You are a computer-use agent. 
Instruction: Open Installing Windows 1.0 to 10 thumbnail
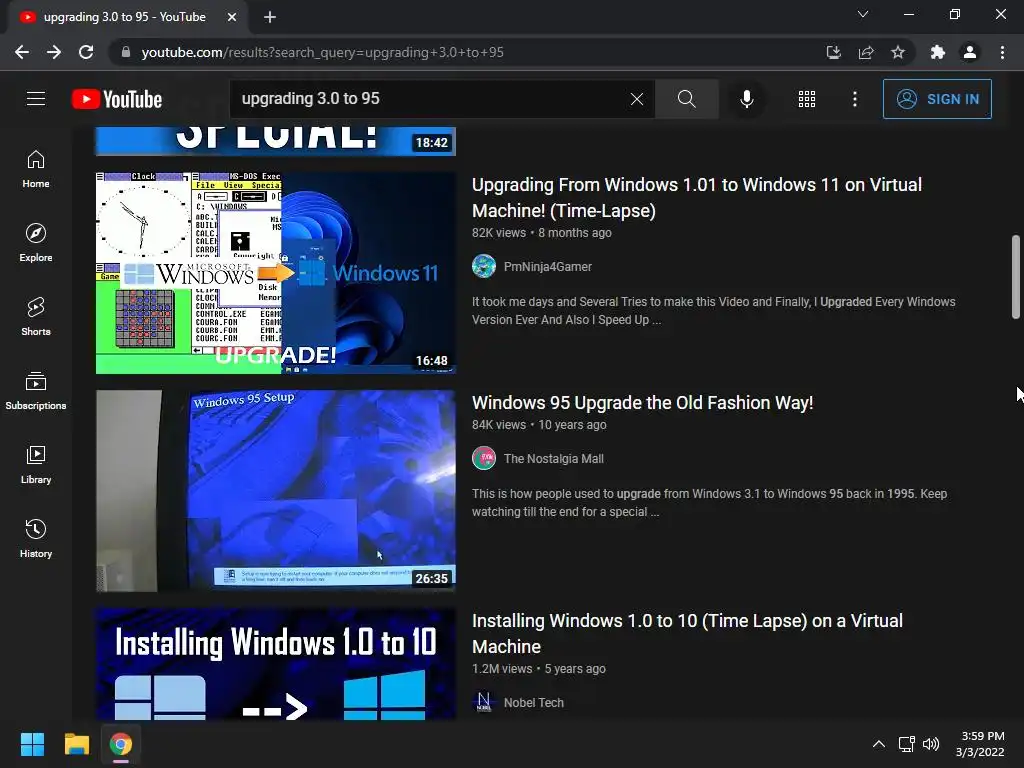(276, 664)
